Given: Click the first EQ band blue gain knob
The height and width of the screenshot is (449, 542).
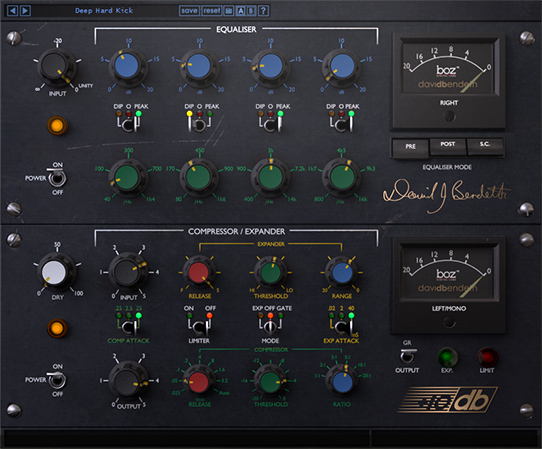Looking at the screenshot, I should tap(127, 66).
